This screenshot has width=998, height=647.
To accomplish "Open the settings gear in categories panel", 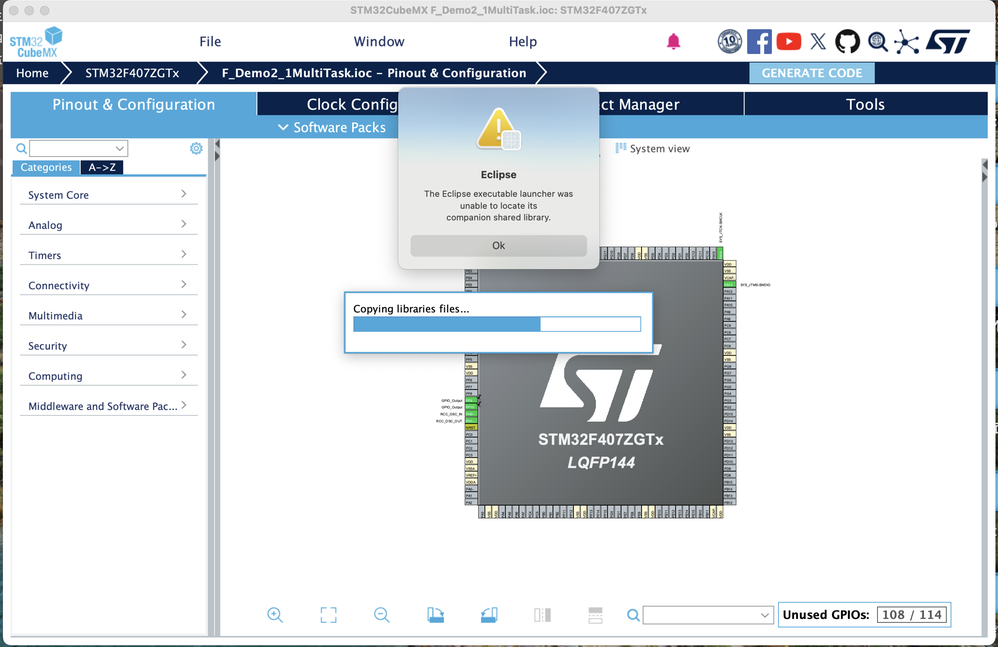I will point(196,148).
